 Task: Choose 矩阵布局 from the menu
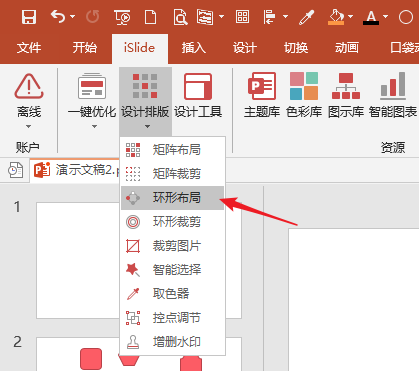(x=172, y=150)
